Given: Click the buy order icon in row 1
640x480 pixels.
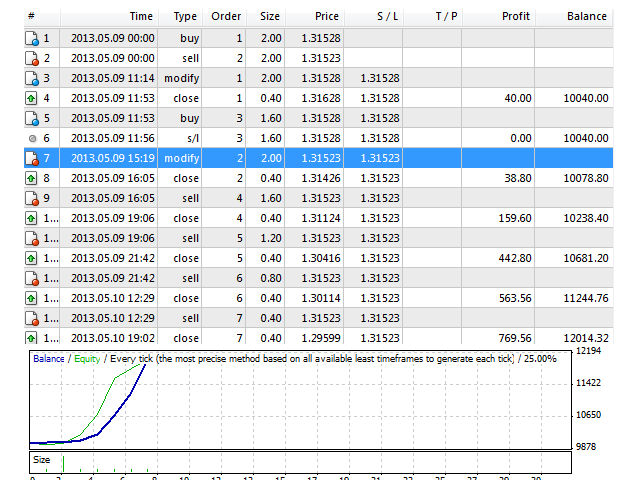Looking at the screenshot, I should [x=32, y=38].
